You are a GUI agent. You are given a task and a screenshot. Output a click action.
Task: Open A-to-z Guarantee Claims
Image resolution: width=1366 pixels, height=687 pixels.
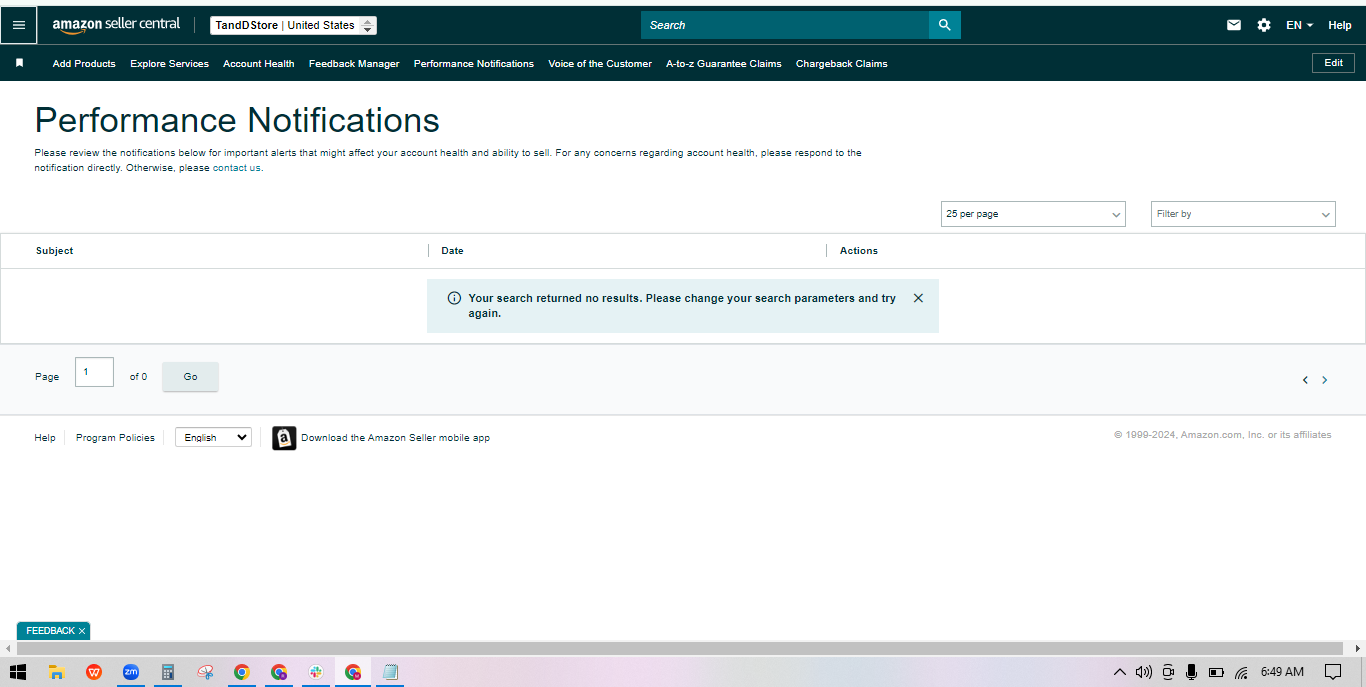tap(724, 63)
